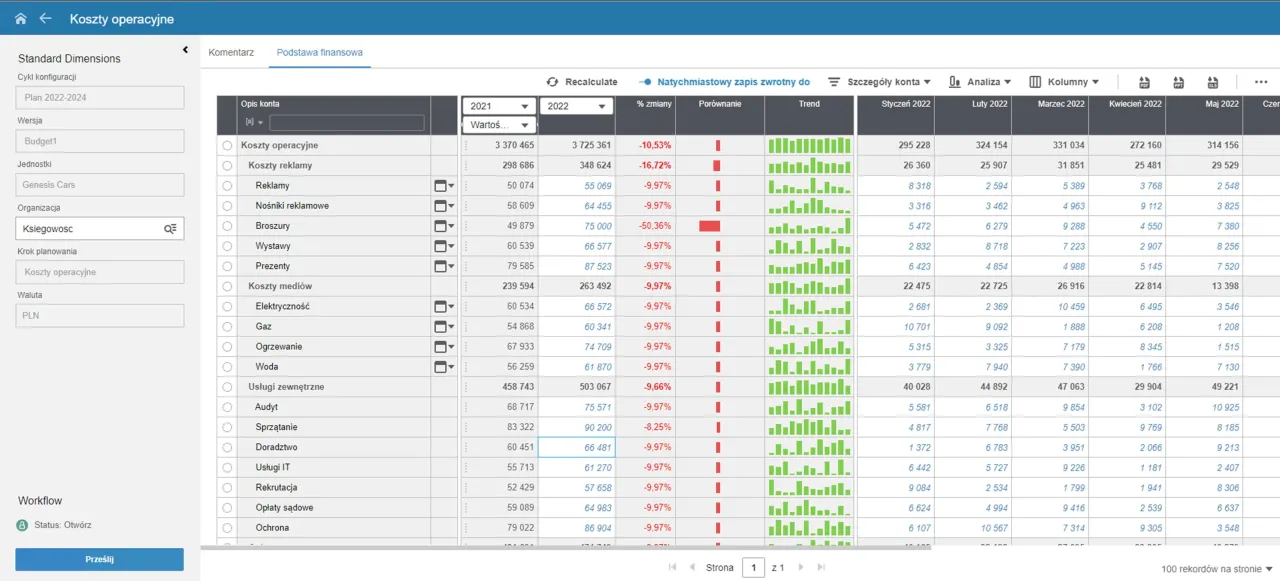Open organization picker icon in Ksiegowosc field

tap(171, 229)
